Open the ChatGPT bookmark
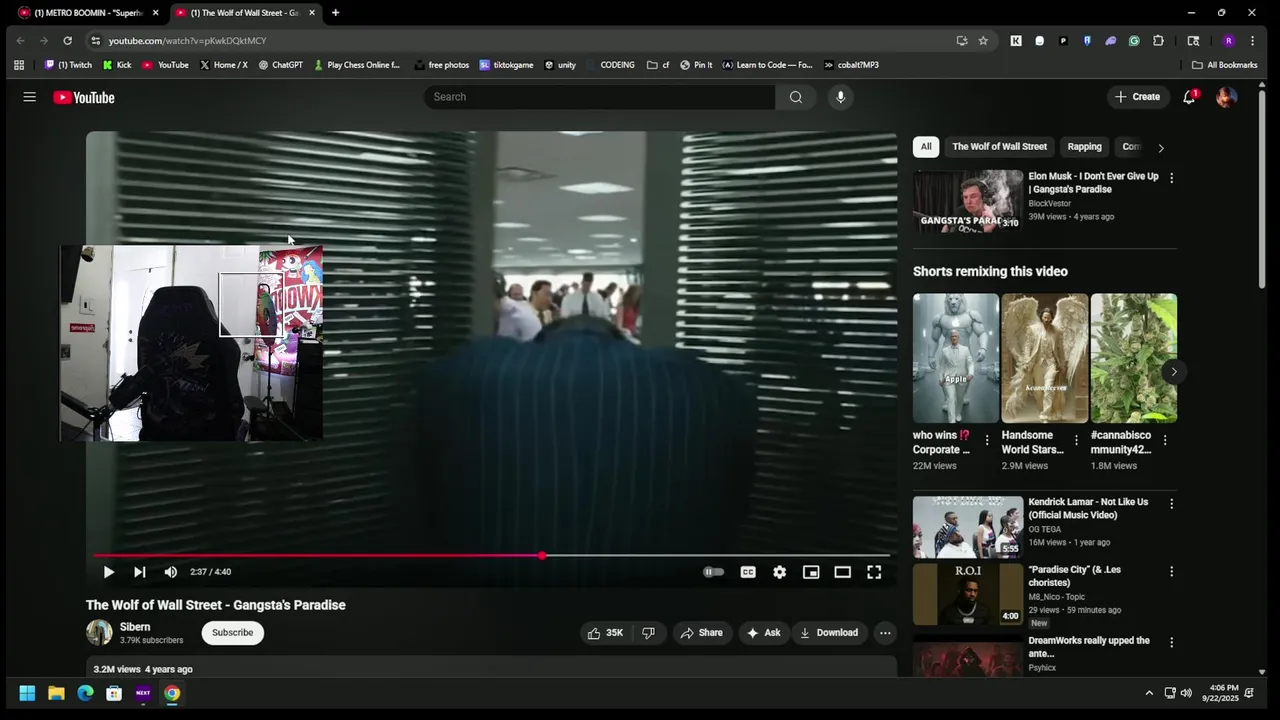1280x720 pixels. point(280,65)
